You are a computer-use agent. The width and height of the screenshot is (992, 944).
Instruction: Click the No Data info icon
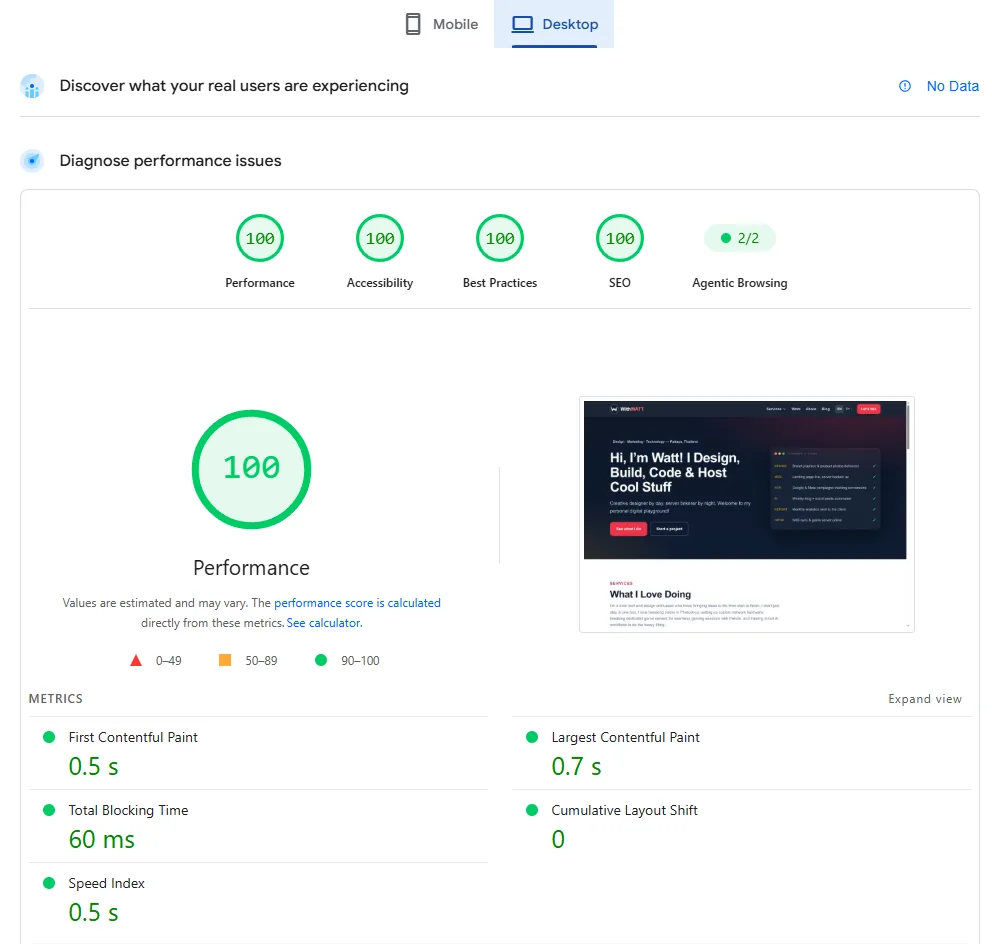coord(905,86)
